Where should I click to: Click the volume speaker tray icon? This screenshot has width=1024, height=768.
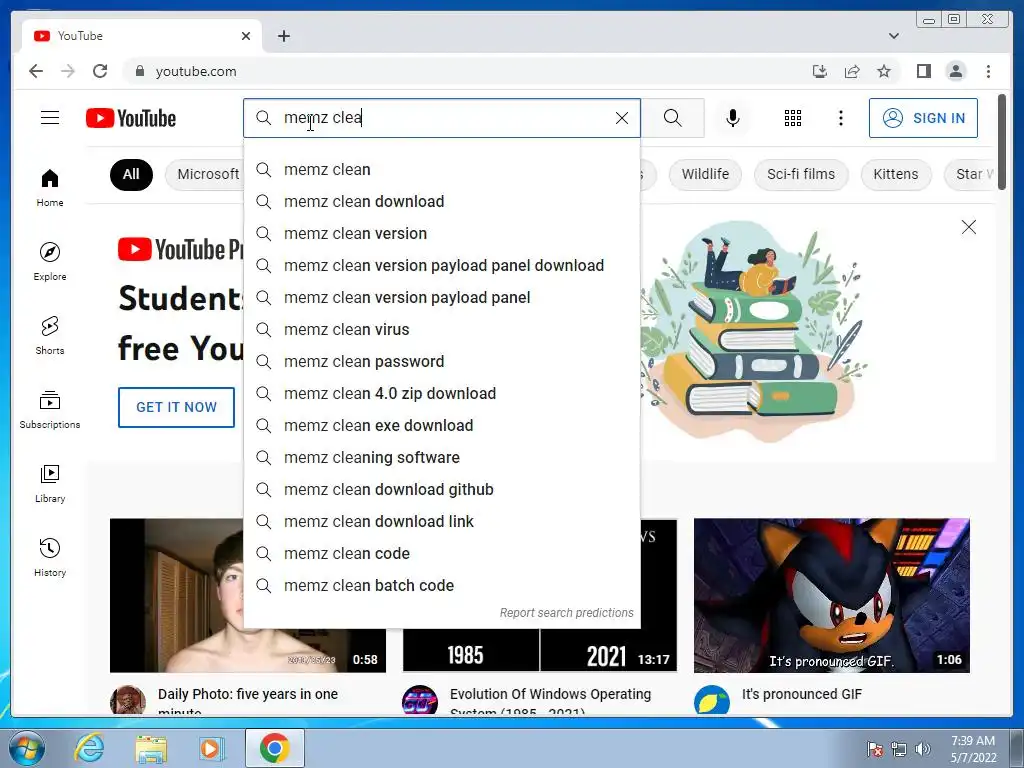click(x=923, y=749)
